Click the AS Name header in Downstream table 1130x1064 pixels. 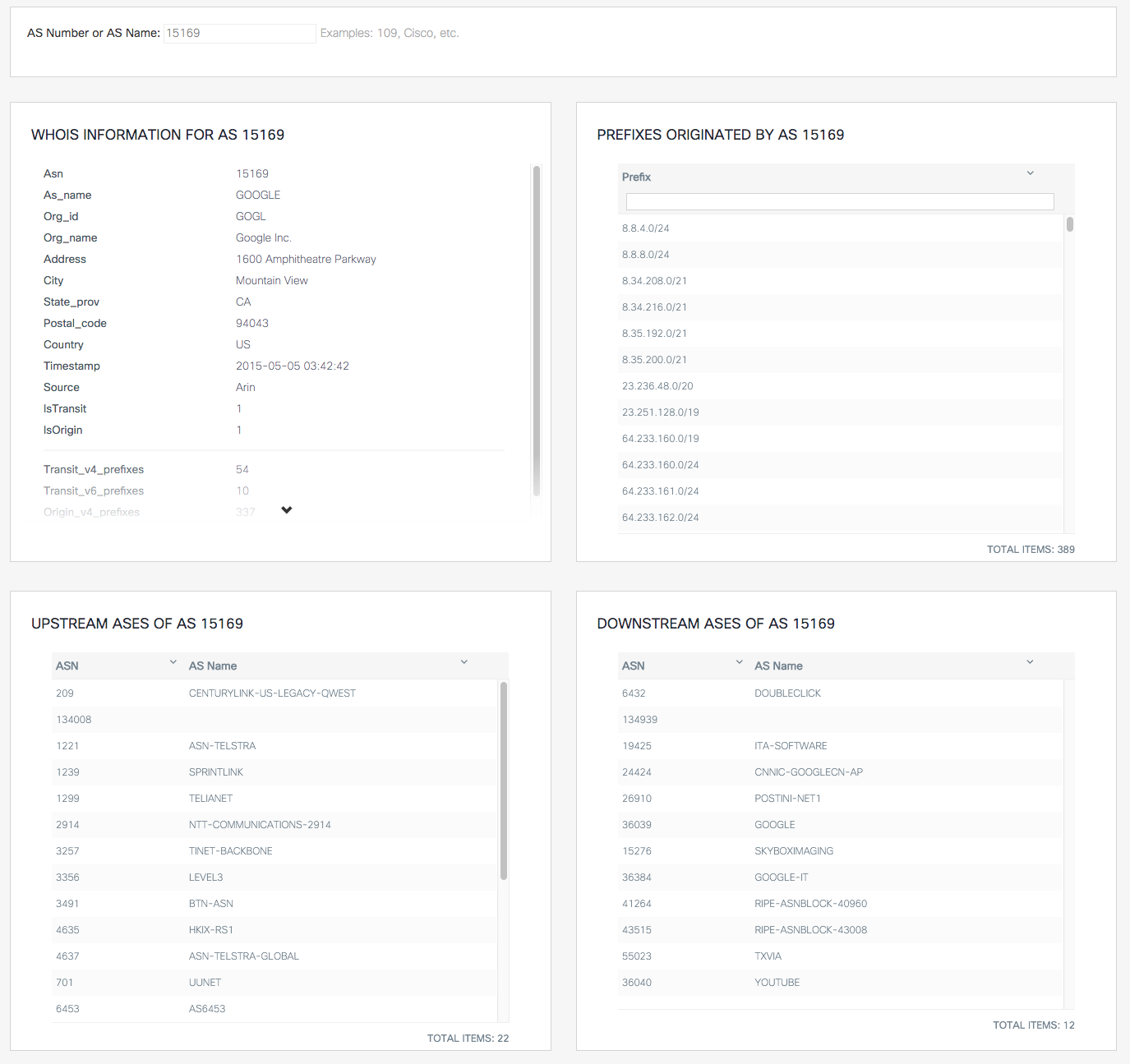pos(778,666)
